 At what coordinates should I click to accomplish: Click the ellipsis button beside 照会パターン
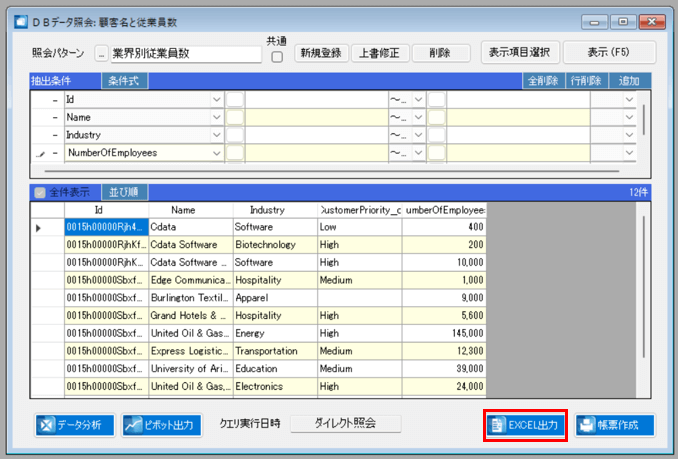[x=101, y=54]
